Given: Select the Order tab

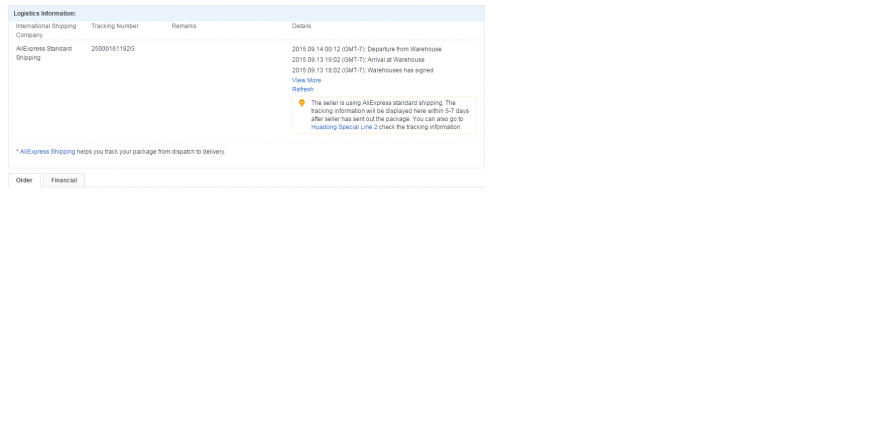Looking at the screenshot, I should [x=24, y=180].
